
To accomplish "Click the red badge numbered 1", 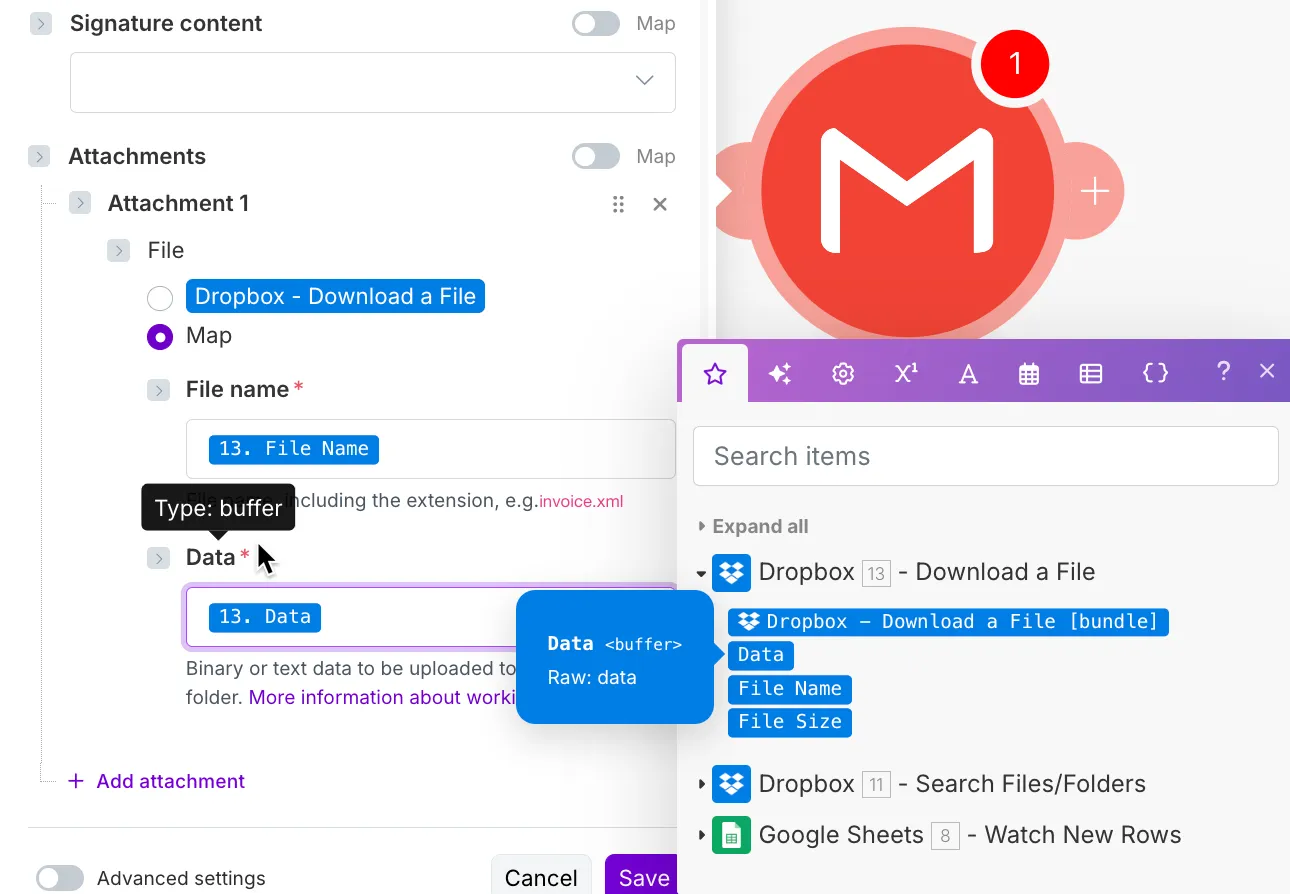I will [1015, 64].
